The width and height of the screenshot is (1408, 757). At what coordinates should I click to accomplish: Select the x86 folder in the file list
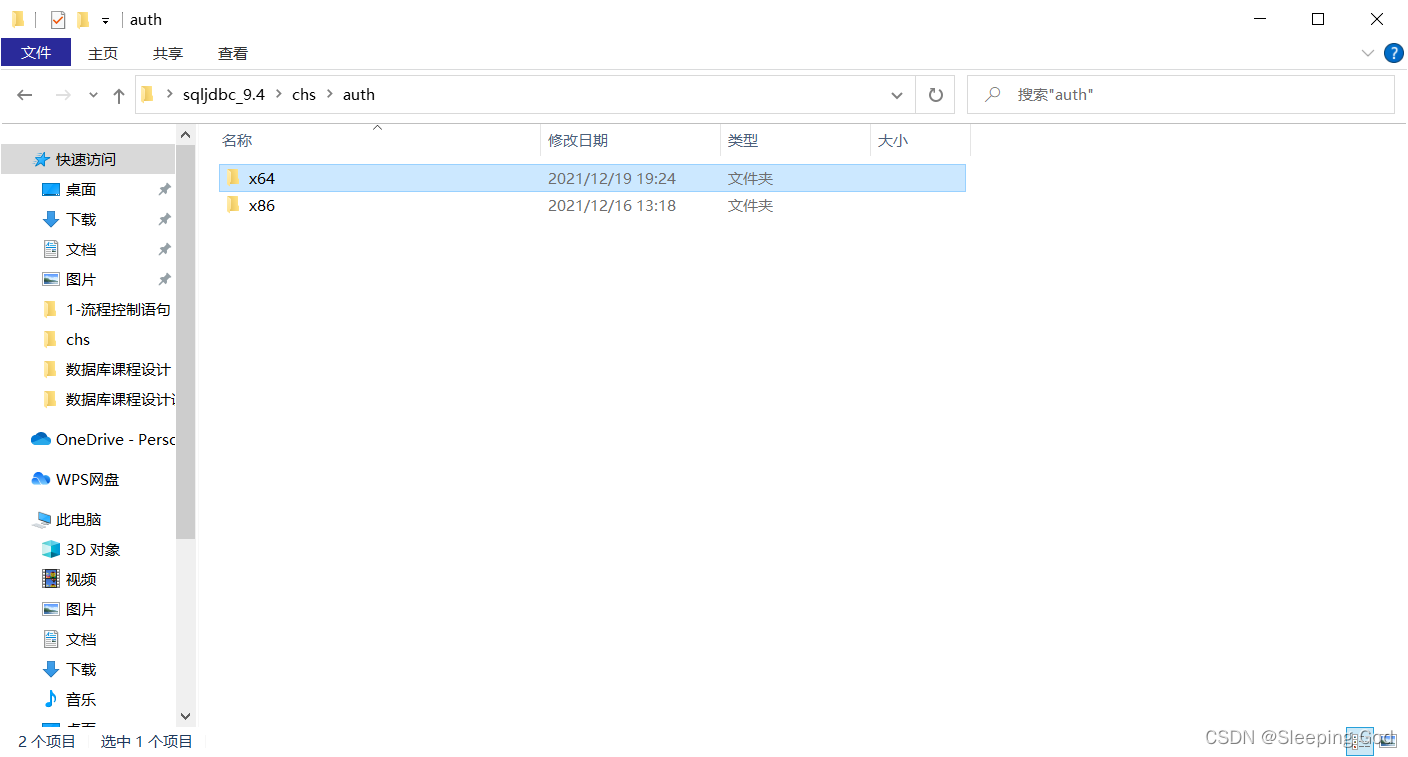[261, 205]
